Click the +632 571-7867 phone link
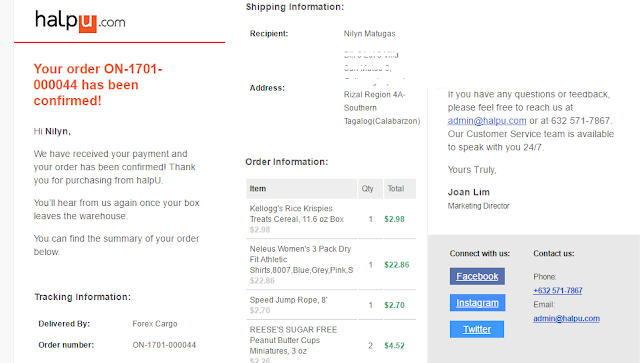The width and height of the screenshot is (640, 363). pyautogui.click(x=558, y=290)
